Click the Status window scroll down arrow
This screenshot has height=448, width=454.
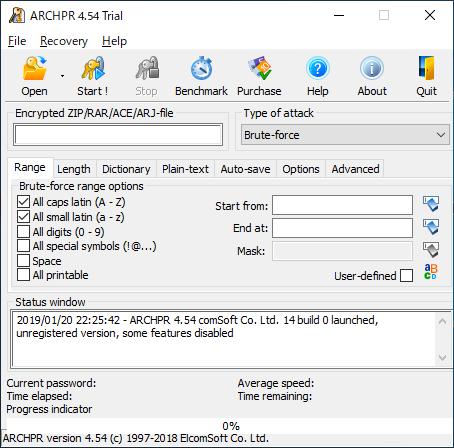point(443,357)
